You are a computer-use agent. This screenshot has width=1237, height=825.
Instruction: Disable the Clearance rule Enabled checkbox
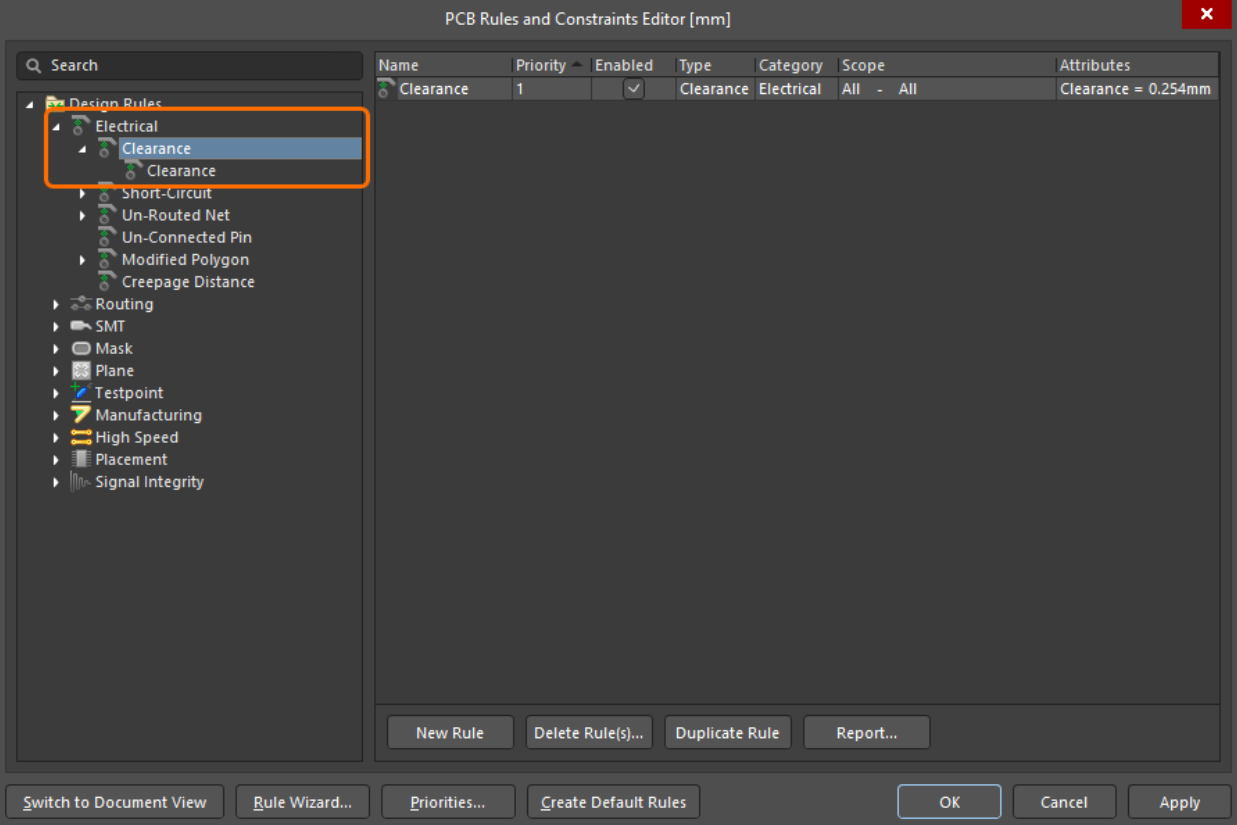click(633, 89)
